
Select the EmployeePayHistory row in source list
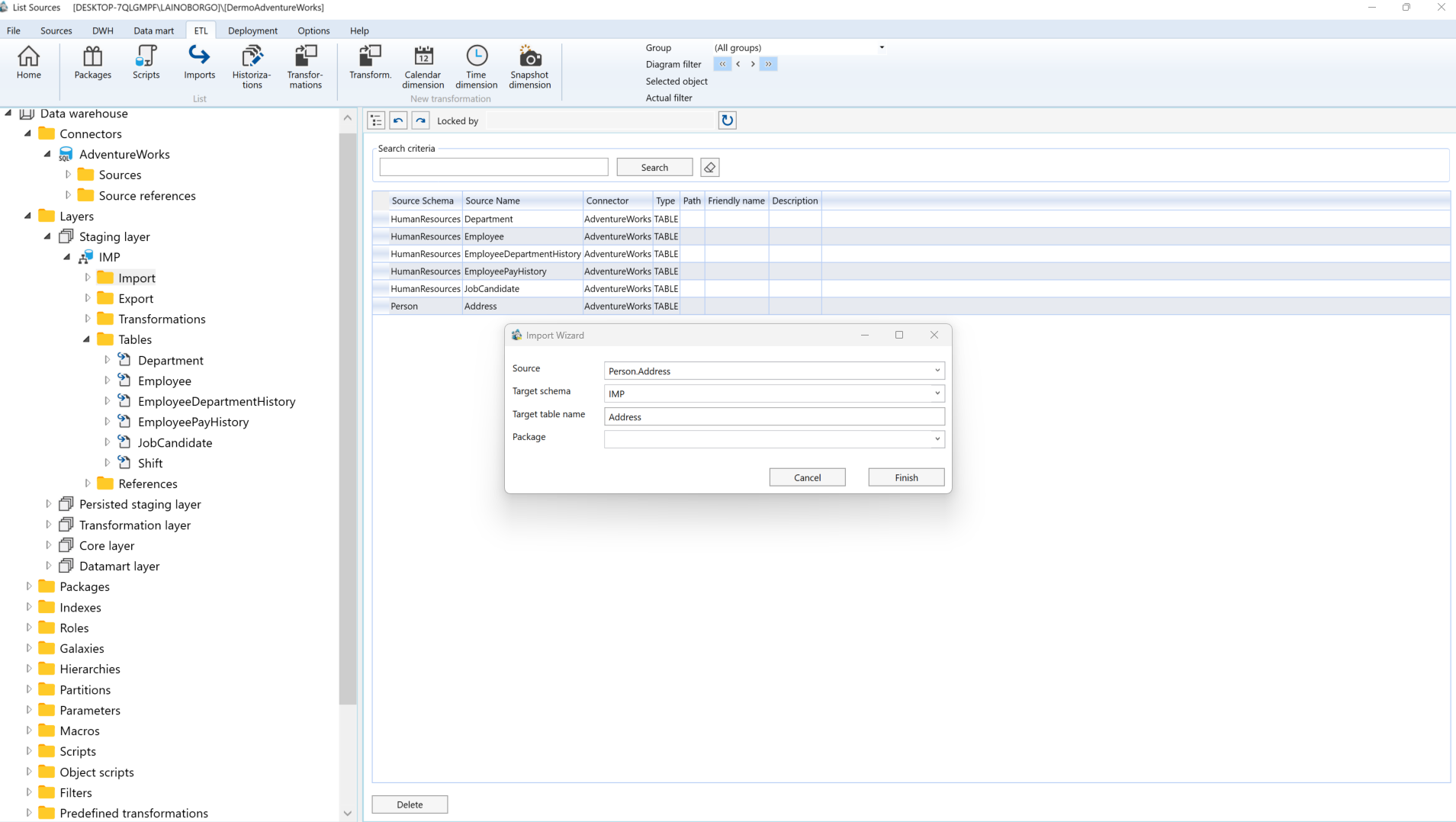(x=911, y=271)
